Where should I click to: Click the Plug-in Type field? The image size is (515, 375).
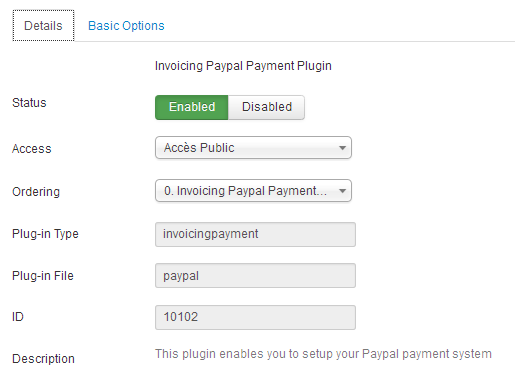click(255, 234)
